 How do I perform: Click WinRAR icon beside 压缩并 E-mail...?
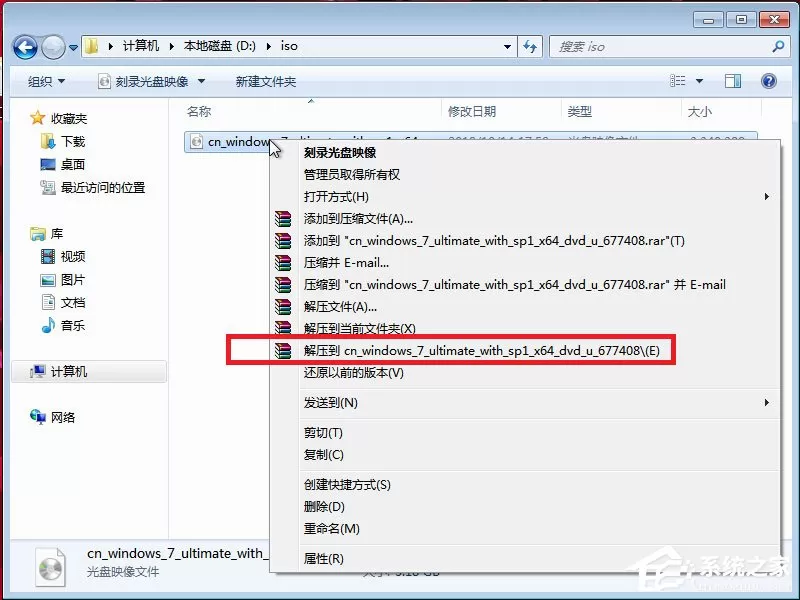pyautogui.click(x=283, y=262)
